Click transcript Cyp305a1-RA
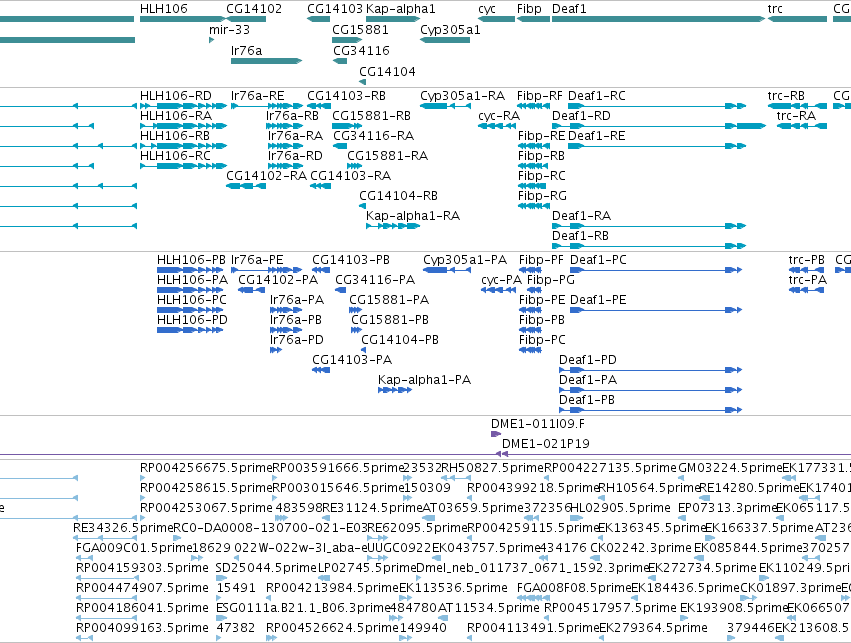The width and height of the screenshot is (851, 643). [x=445, y=106]
